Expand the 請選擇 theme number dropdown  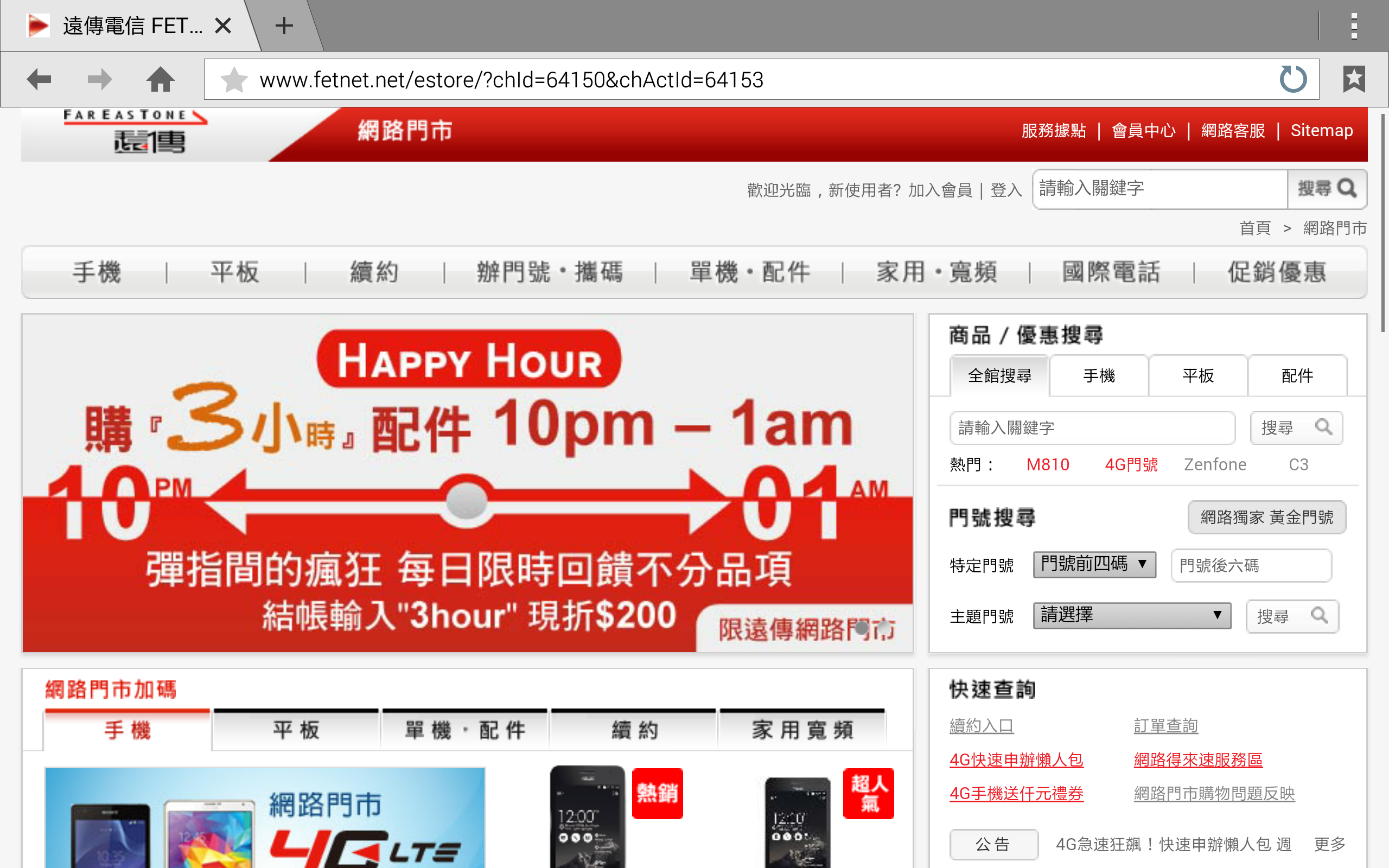pyautogui.click(x=1132, y=615)
